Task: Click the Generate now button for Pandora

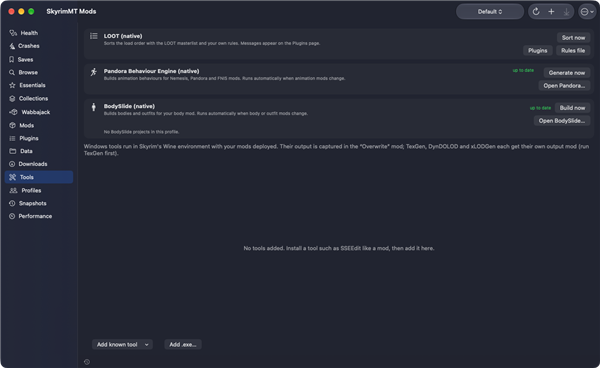Action: [567, 73]
